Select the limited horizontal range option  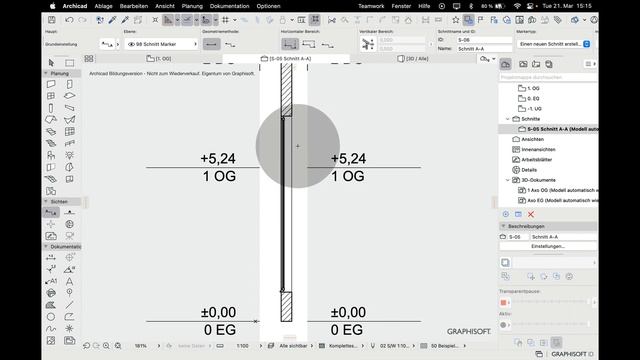[x=309, y=44]
